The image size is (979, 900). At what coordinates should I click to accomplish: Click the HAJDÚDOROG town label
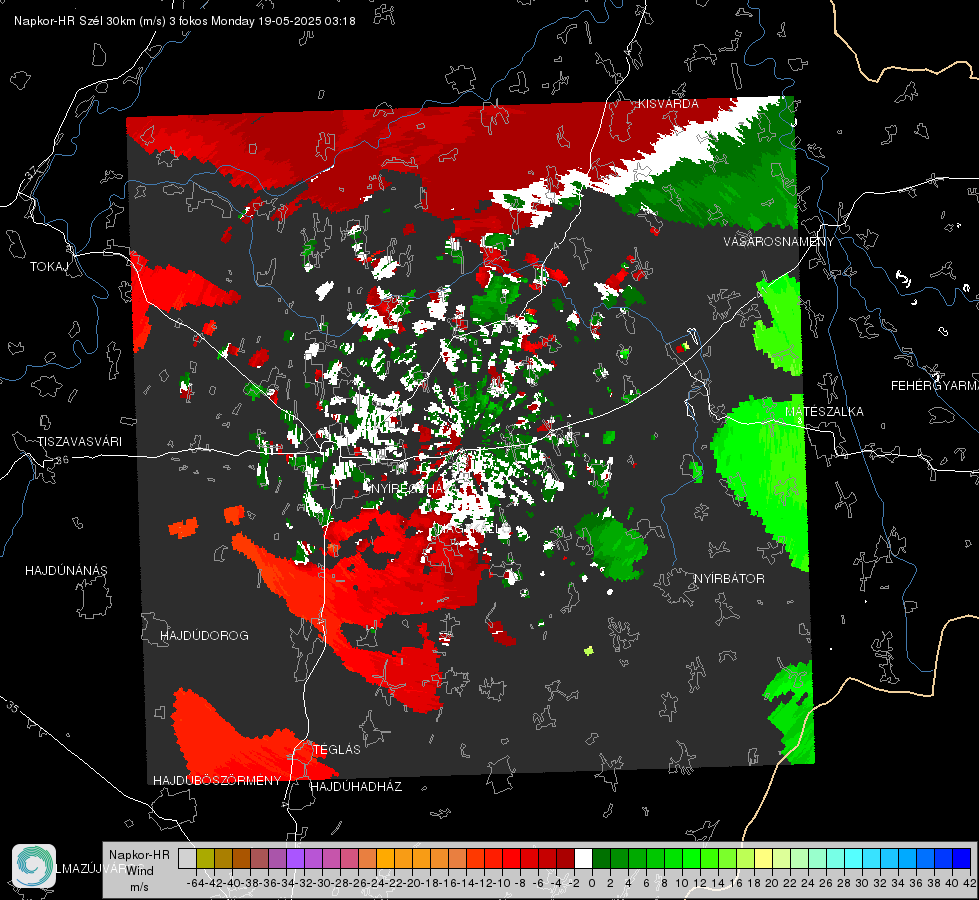click(204, 636)
